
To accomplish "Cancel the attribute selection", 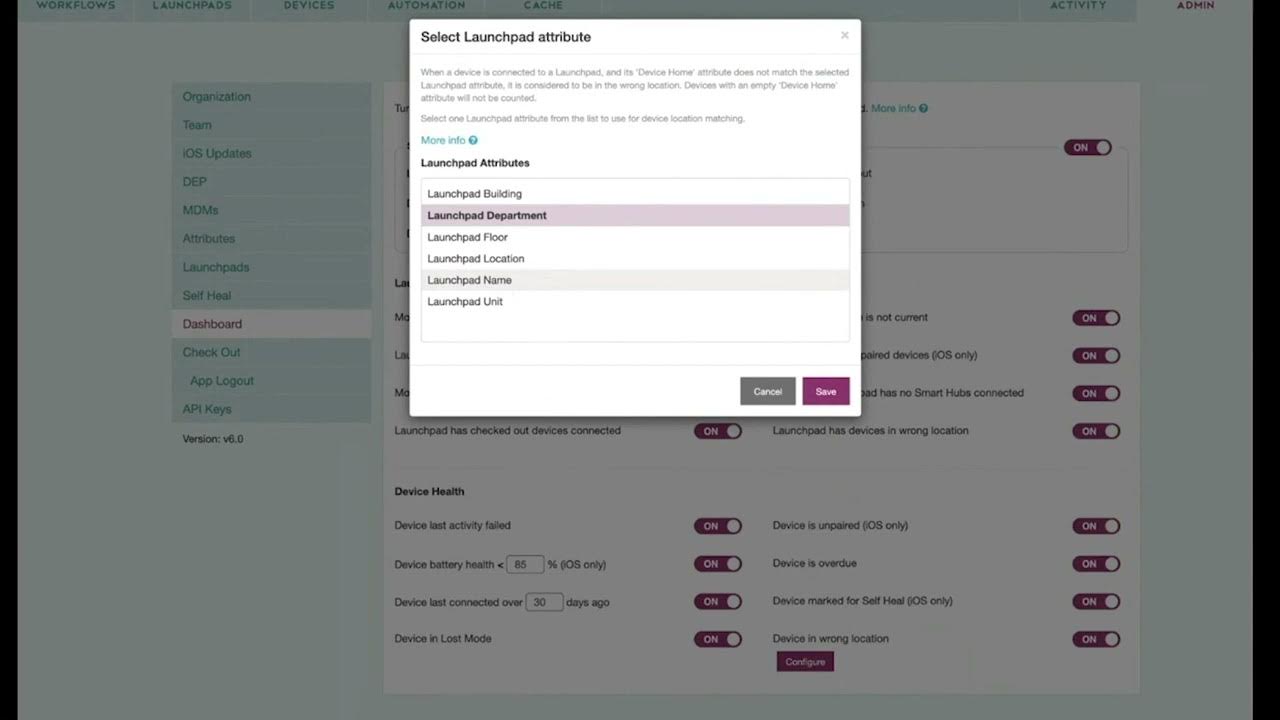I will coord(767,391).
